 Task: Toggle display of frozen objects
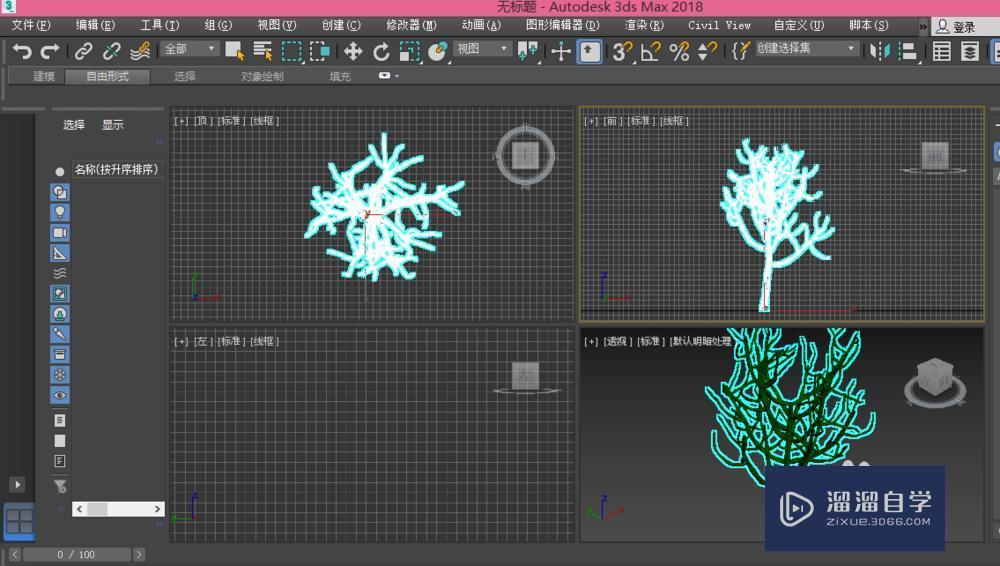click(60, 375)
